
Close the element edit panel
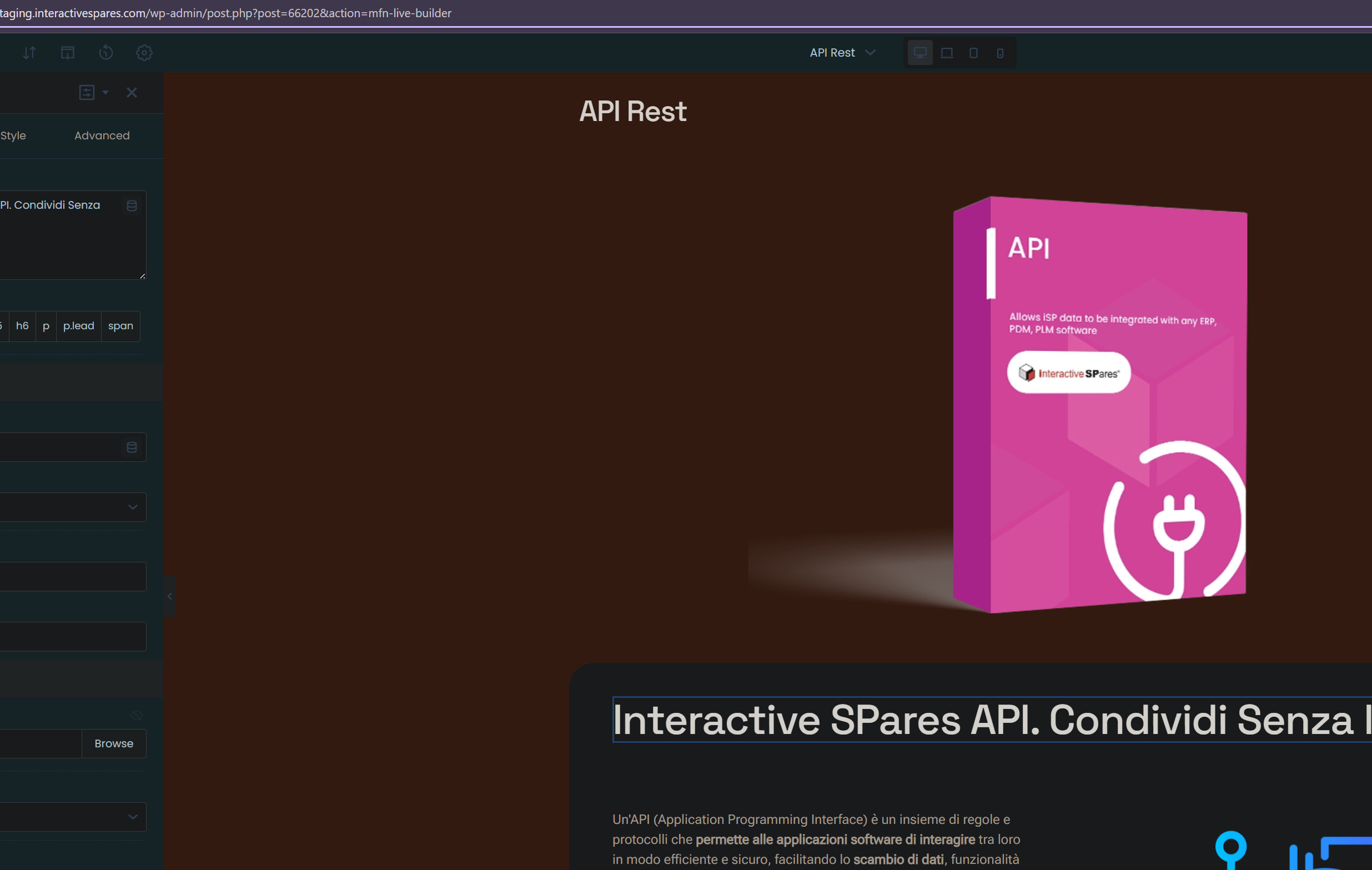(132, 92)
